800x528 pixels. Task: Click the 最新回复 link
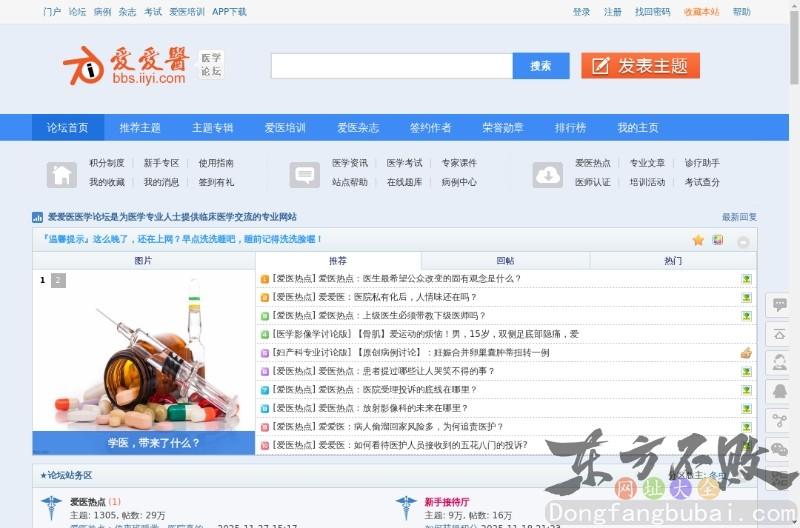pos(739,217)
